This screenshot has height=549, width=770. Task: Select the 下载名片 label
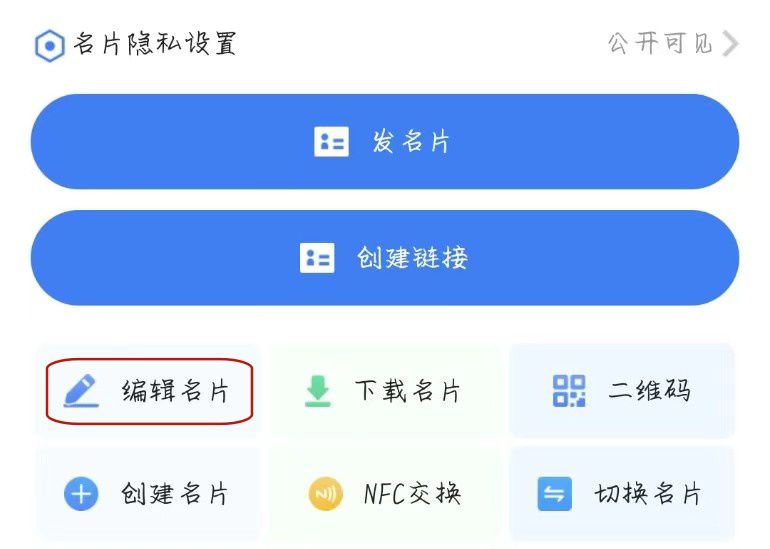coord(408,391)
